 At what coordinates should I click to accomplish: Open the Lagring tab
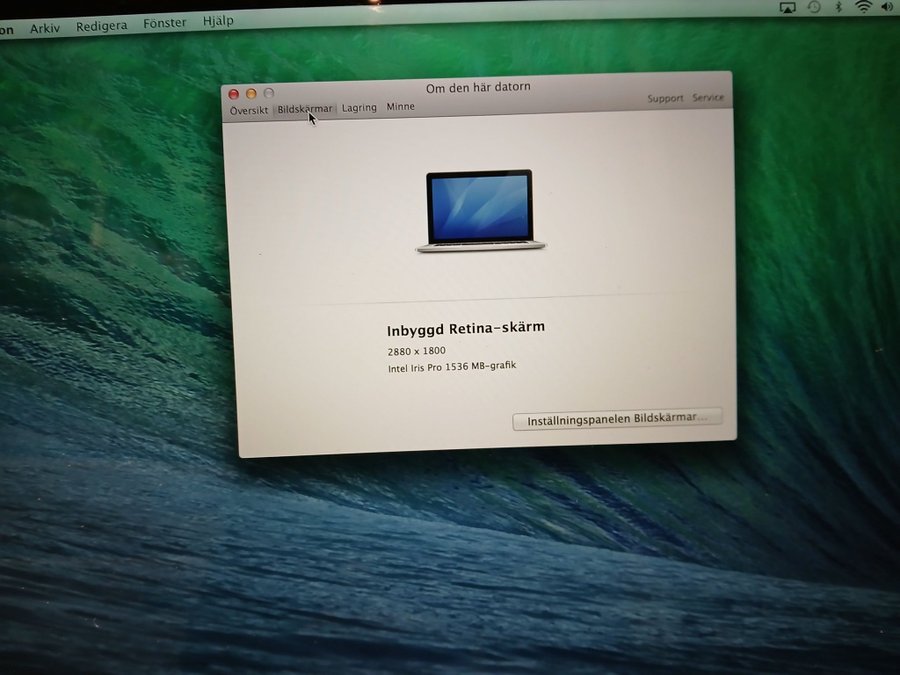(359, 108)
